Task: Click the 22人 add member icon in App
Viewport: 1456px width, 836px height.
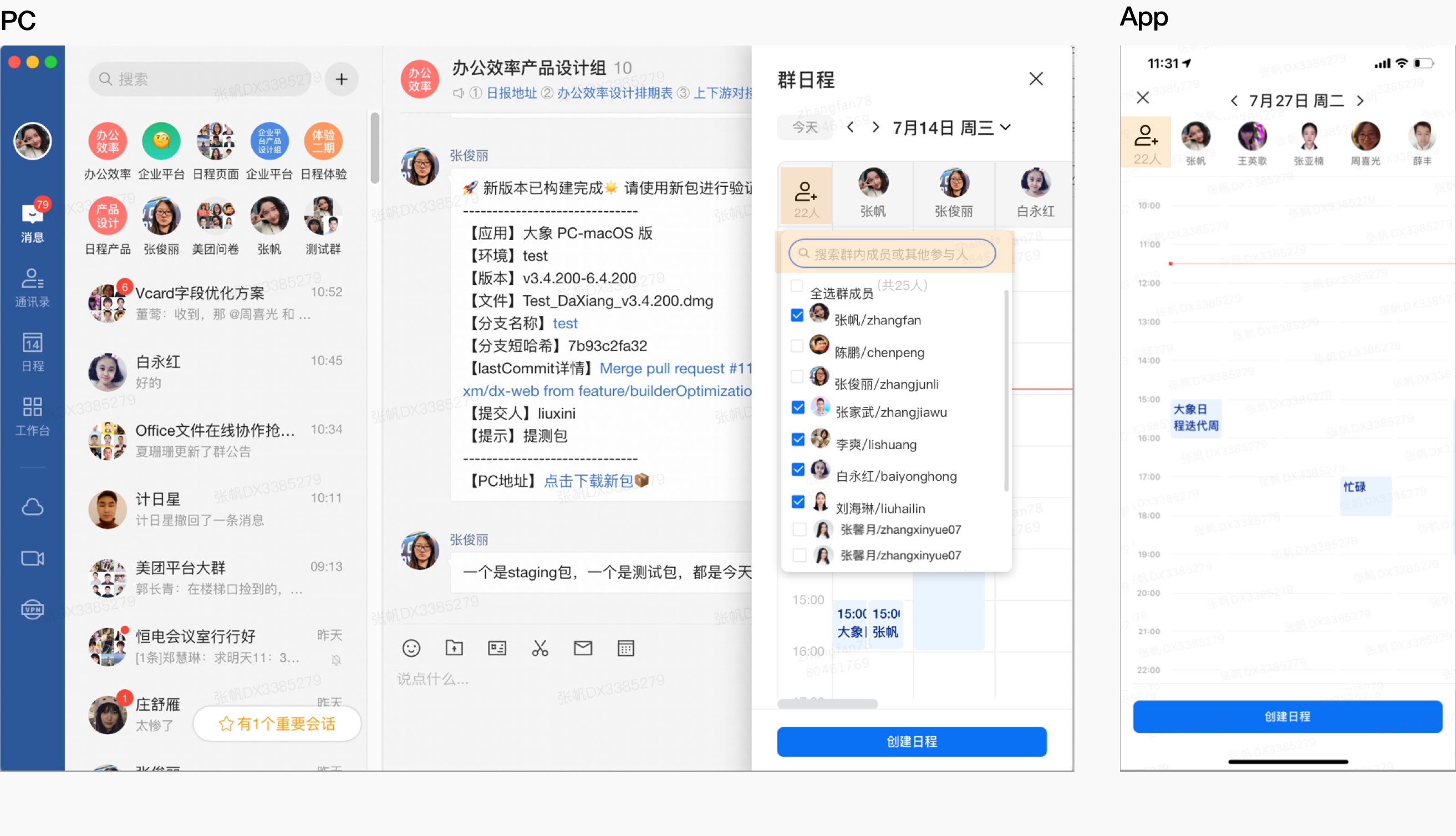Action: pyautogui.click(x=1146, y=142)
